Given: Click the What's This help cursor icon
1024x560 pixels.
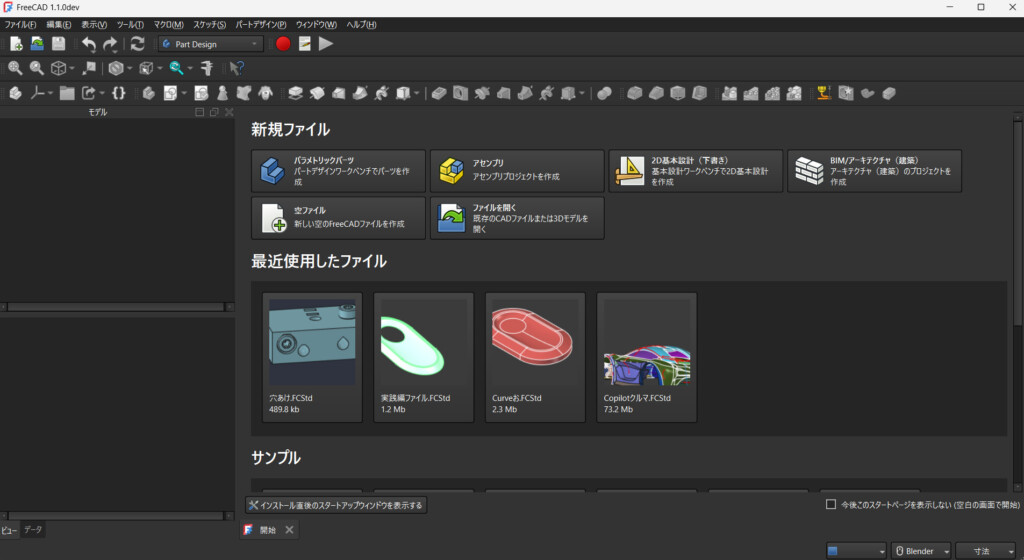Looking at the screenshot, I should [x=236, y=68].
